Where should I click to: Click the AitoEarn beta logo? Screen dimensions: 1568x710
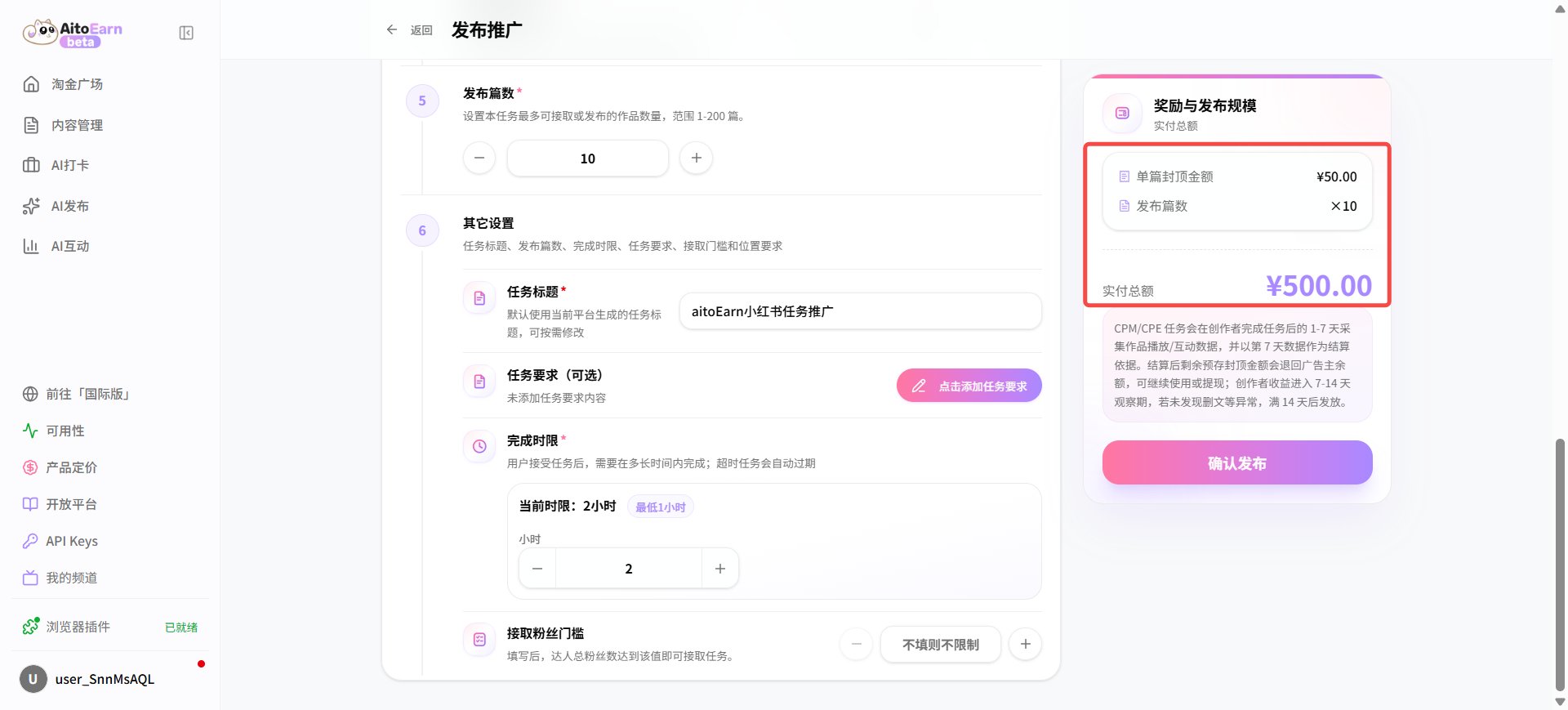pyautogui.click(x=73, y=33)
